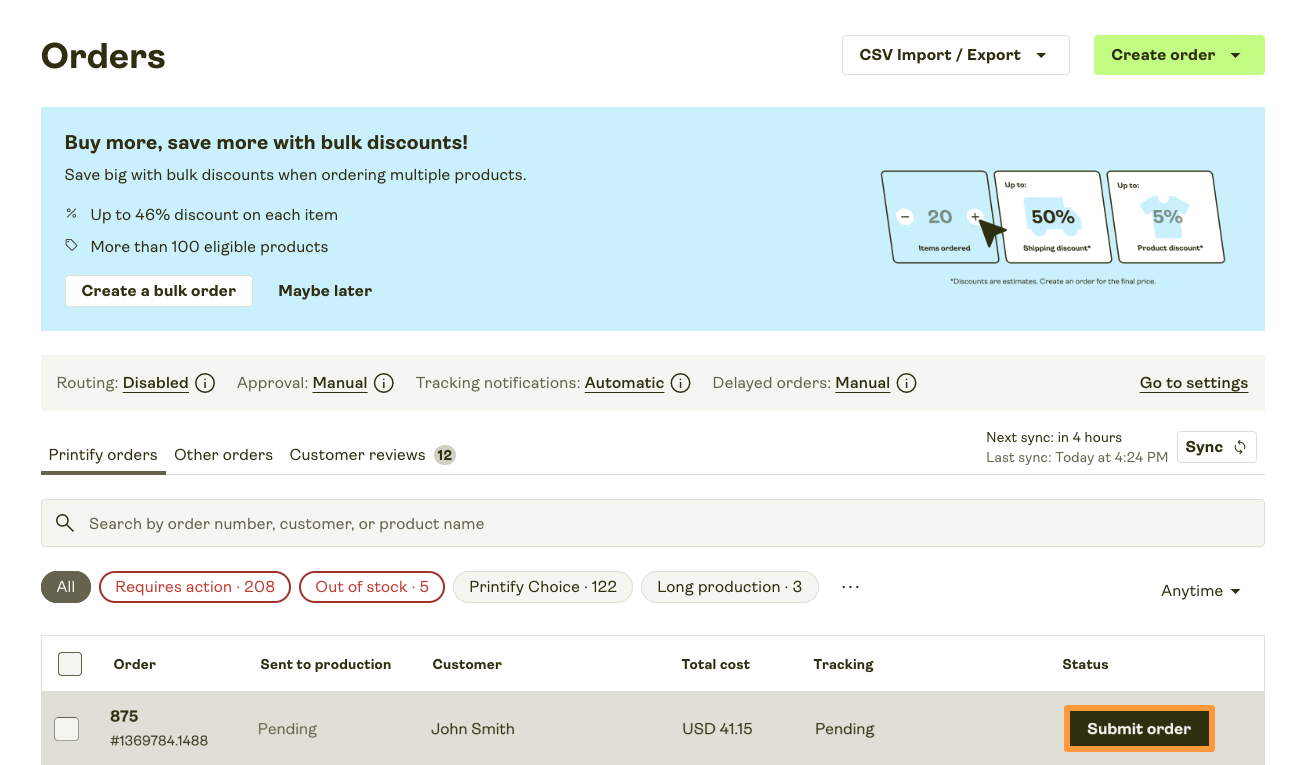Follow the Go to settings link

pyautogui.click(x=1193, y=383)
